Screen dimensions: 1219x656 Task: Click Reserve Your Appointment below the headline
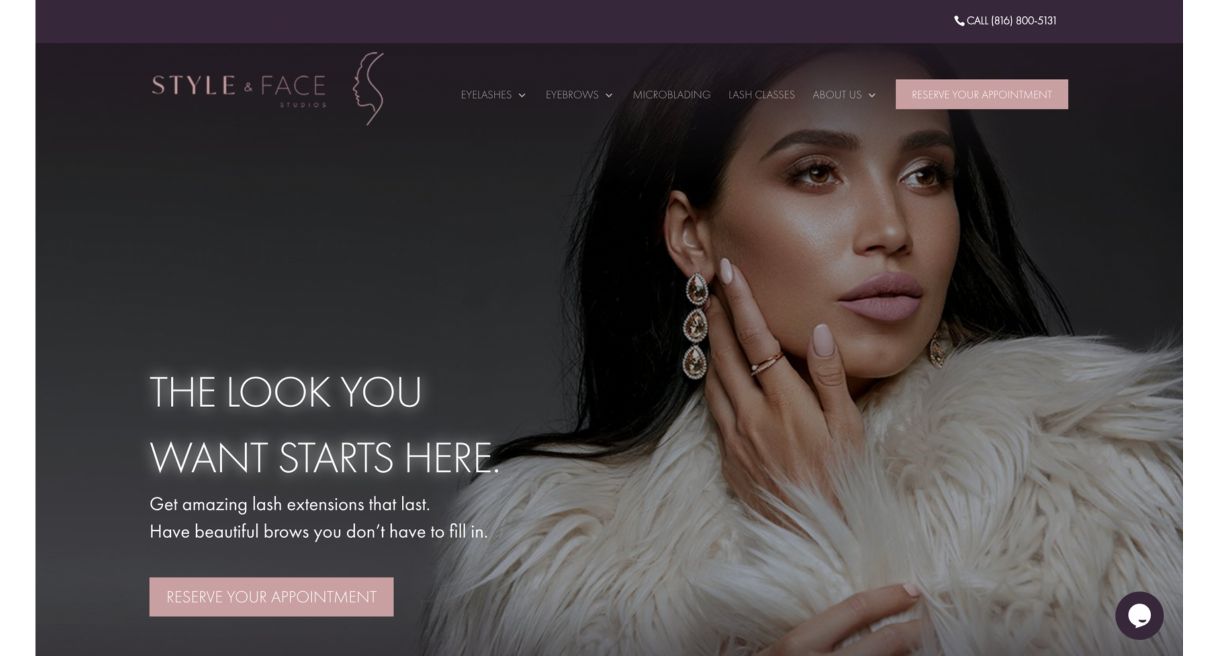[271, 597]
